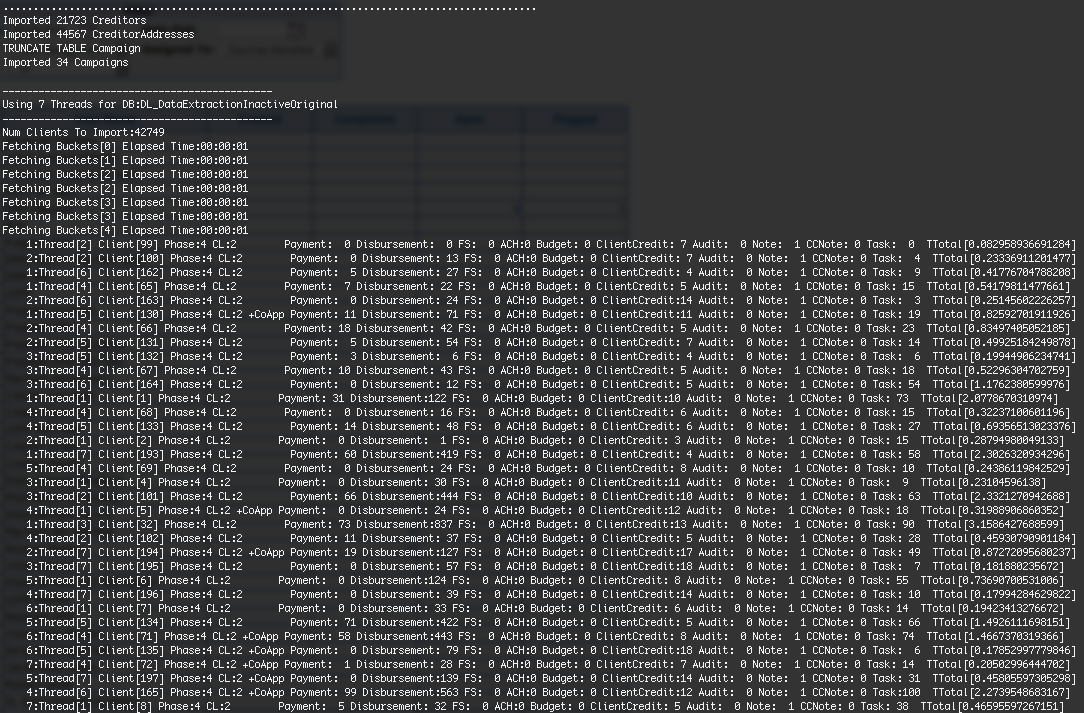This screenshot has width=1084, height=713.
Task: Click the 'Fetching Buckets[0]' line
Action: (125, 147)
